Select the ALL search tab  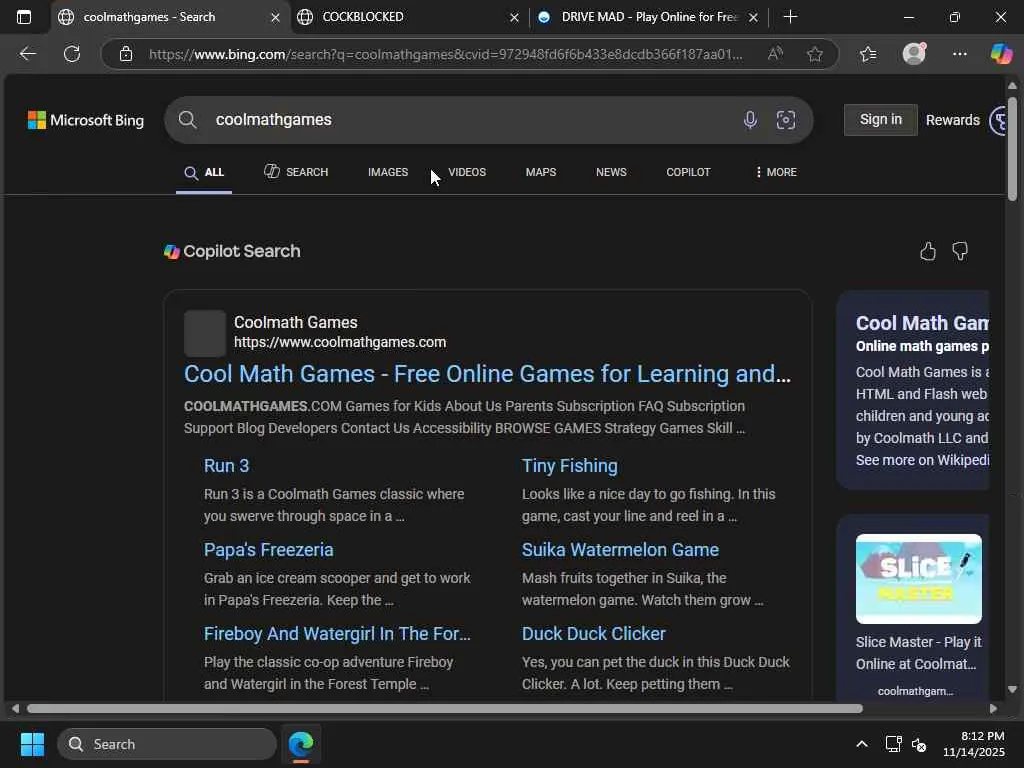pos(204,172)
